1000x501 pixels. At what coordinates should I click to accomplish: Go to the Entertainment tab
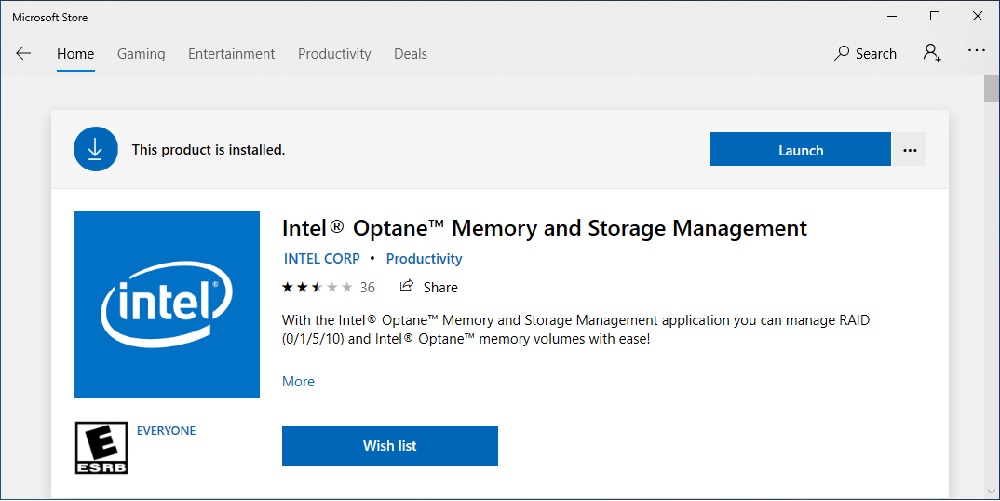click(231, 54)
